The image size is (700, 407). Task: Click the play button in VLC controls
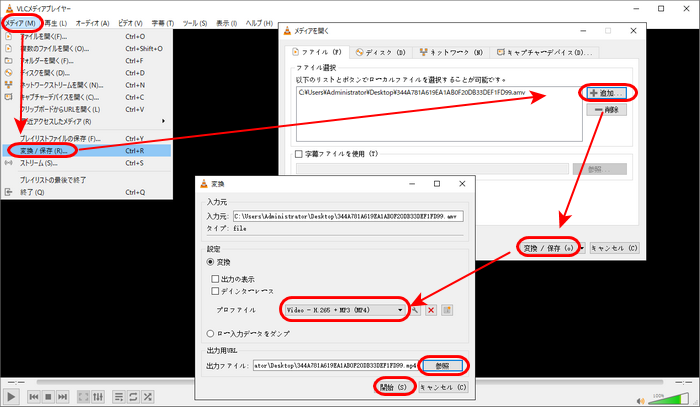point(11,396)
